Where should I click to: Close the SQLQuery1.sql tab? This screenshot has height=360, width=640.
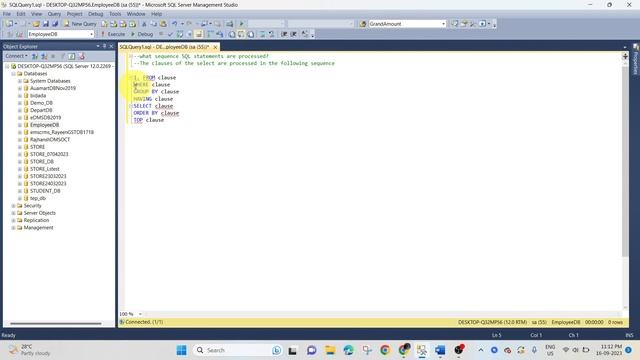click(215, 47)
